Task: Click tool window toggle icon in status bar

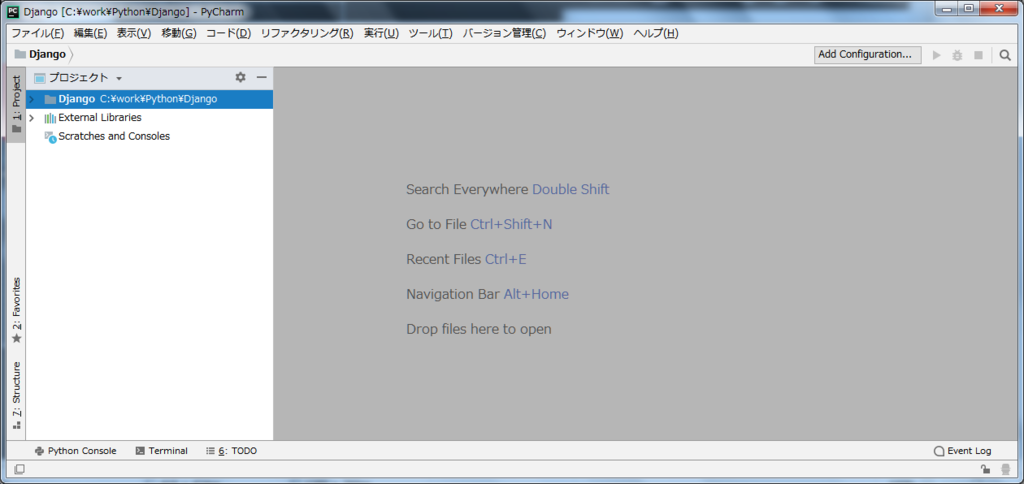Action: point(19,469)
